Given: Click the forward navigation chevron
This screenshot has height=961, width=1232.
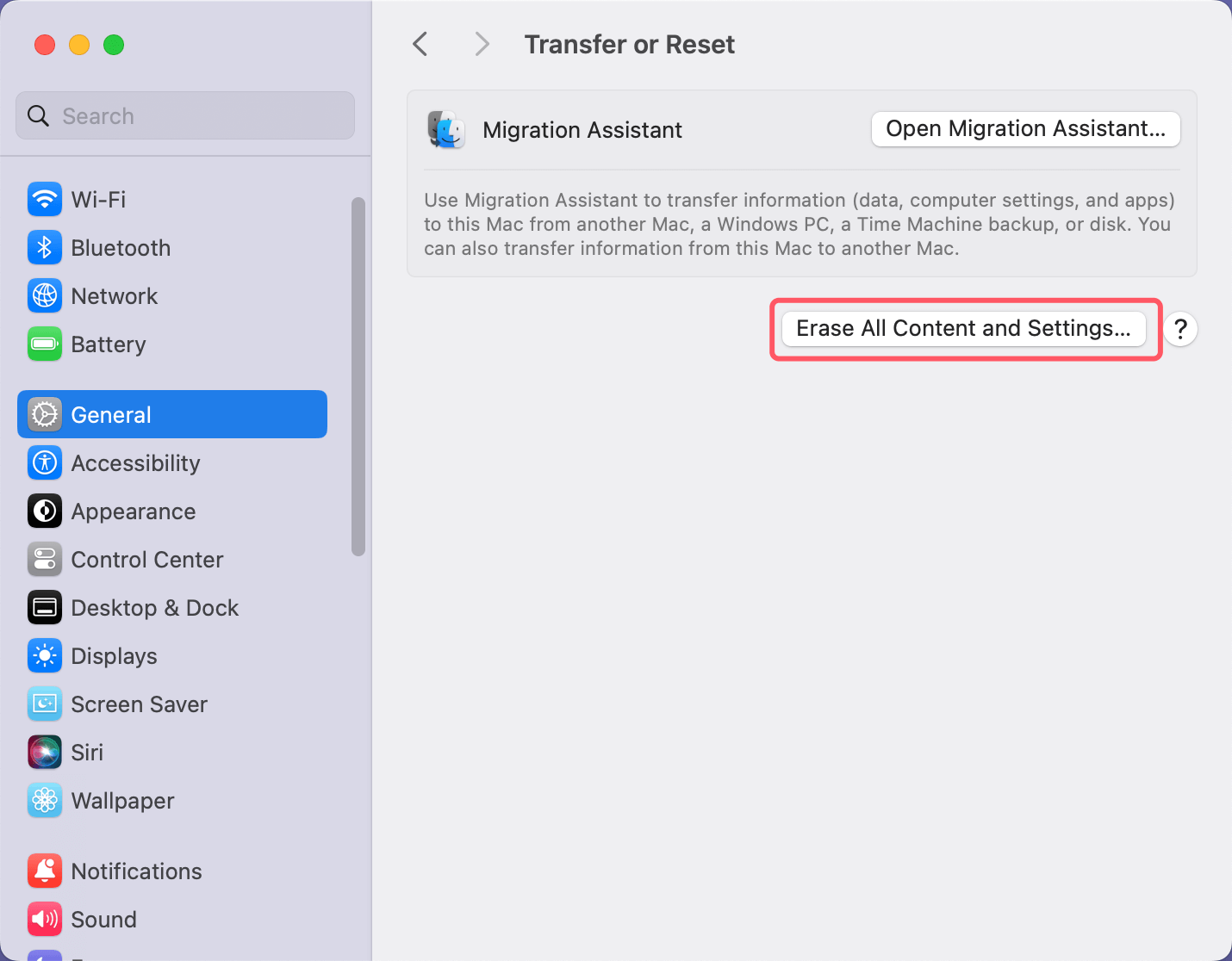Looking at the screenshot, I should (x=482, y=43).
